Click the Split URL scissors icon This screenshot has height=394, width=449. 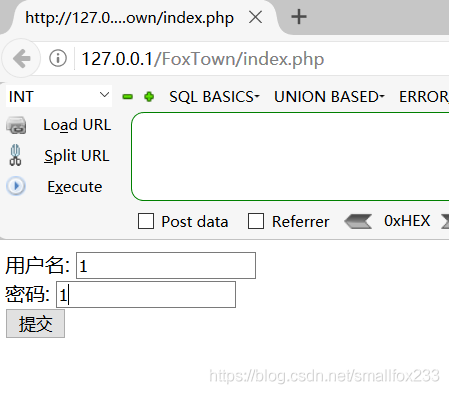tap(15, 155)
